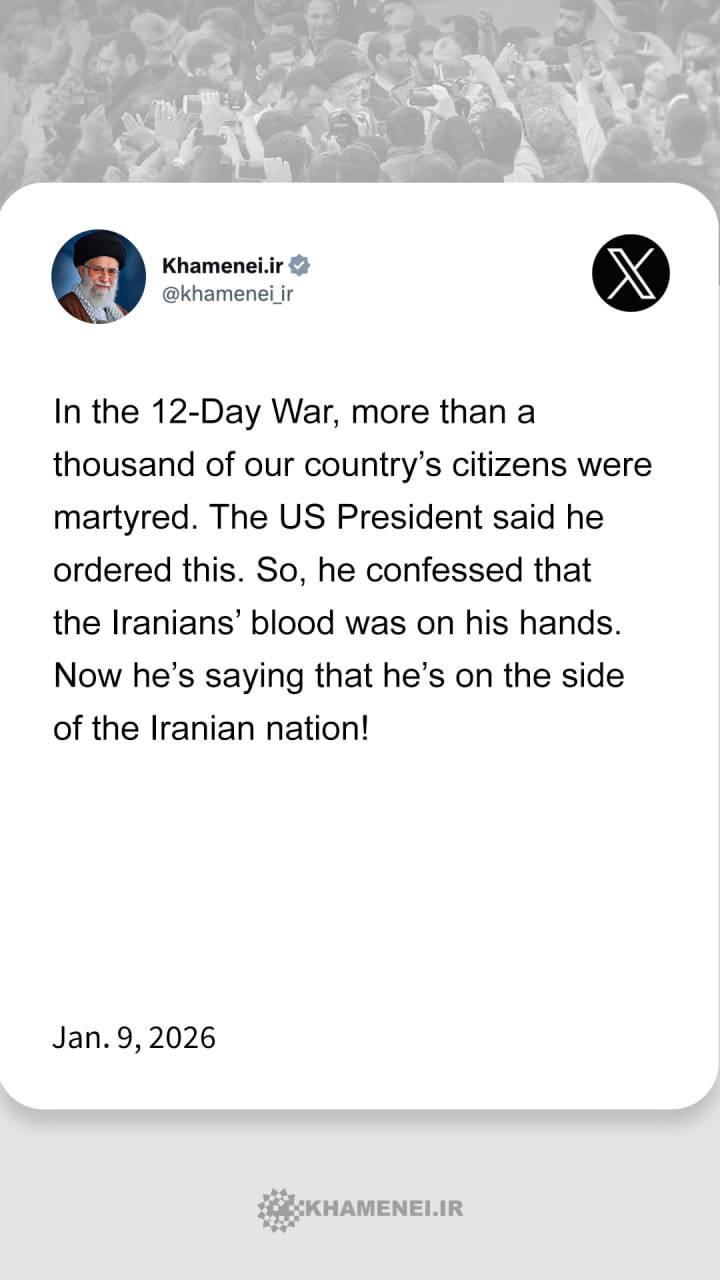Open the profile avatar photo
Image resolution: width=720 pixels, height=1280 pixels.
pos(99,276)
